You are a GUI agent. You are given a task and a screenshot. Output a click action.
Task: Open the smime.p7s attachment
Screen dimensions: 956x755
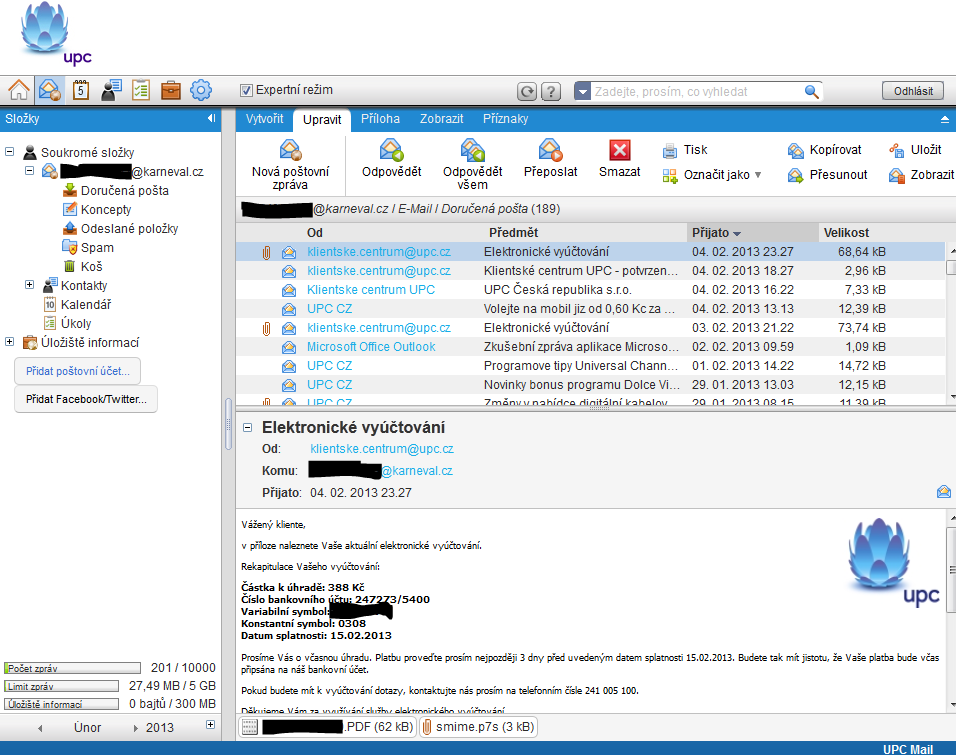click(479, 727)
